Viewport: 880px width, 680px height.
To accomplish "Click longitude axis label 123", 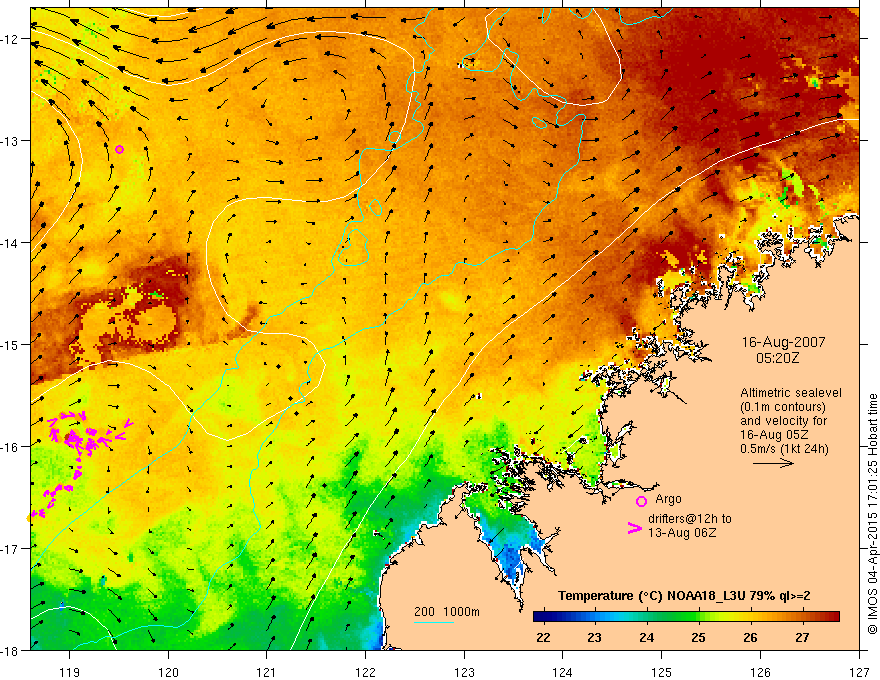I will [464, 672].
